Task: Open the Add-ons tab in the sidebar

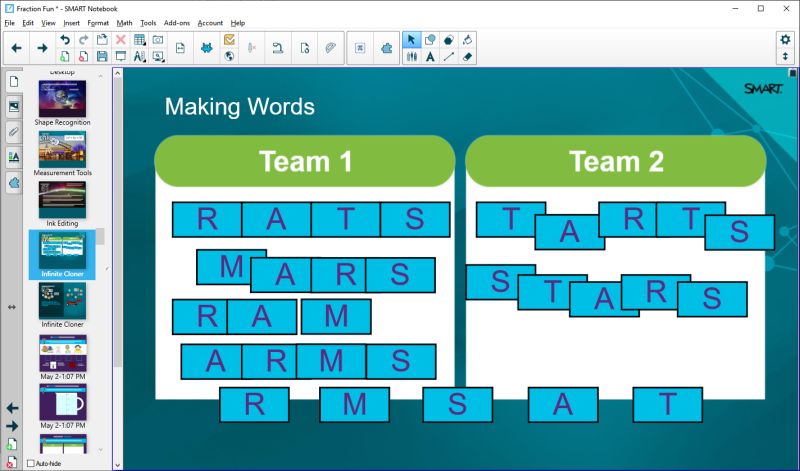Action: click(x=14, y=182)
